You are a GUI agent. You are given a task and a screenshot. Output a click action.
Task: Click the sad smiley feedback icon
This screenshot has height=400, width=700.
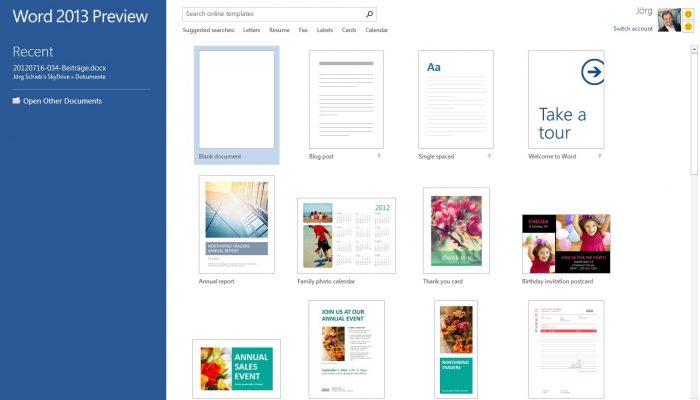coord(688,27)
